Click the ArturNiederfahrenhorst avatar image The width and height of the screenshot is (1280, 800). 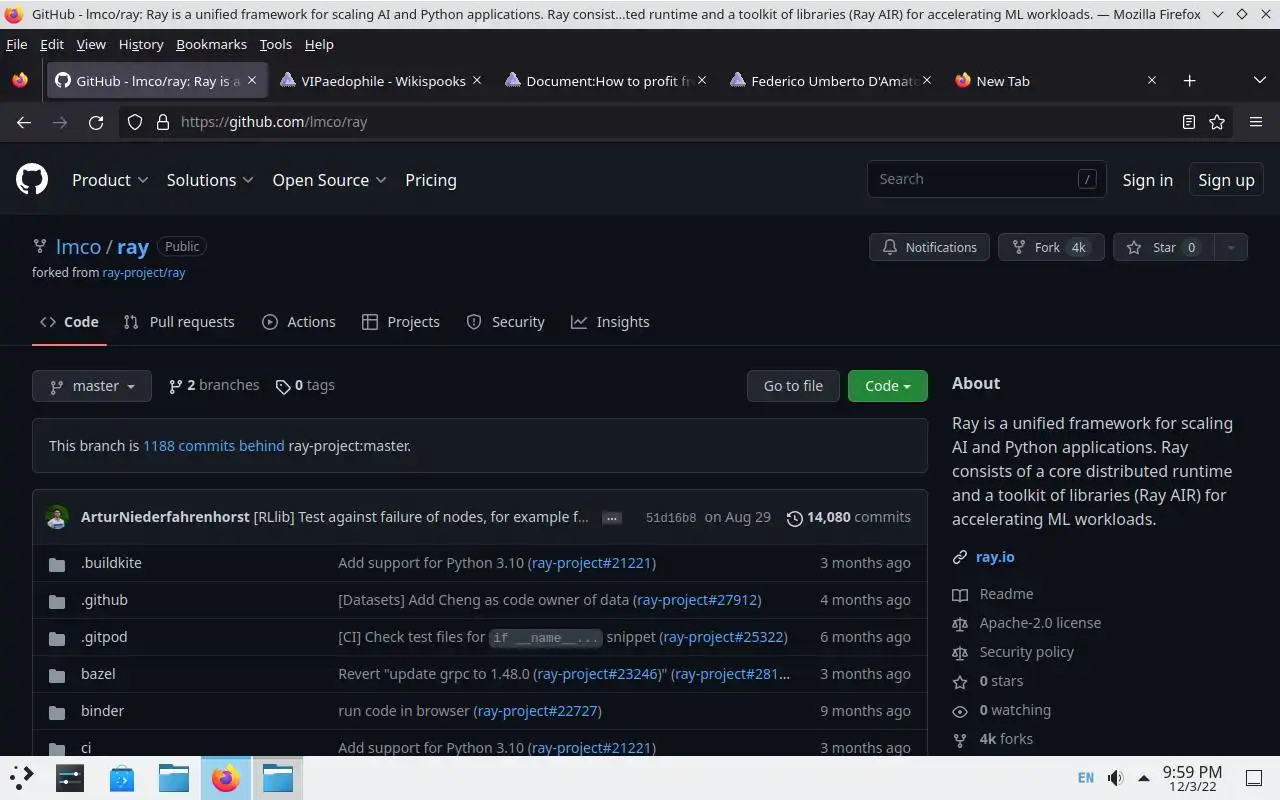(x=57, y=517)
